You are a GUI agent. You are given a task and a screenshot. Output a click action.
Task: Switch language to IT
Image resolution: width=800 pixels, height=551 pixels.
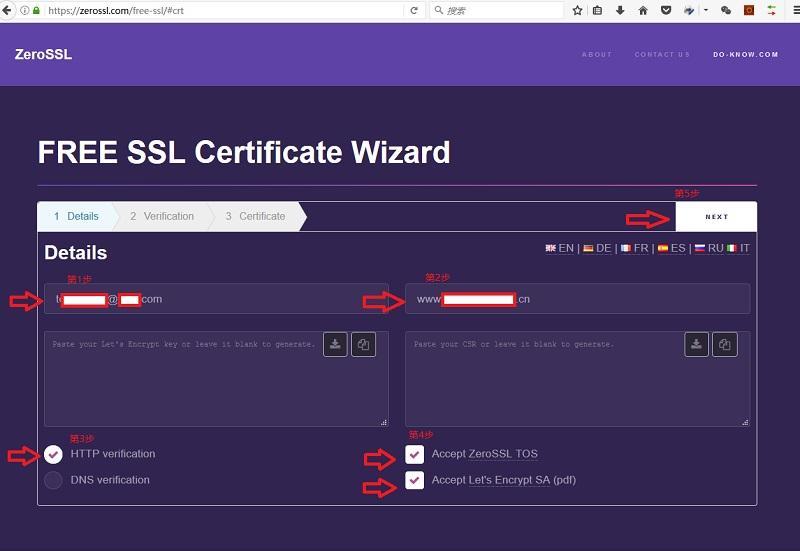pyautogui.click(x=739, y=248)
